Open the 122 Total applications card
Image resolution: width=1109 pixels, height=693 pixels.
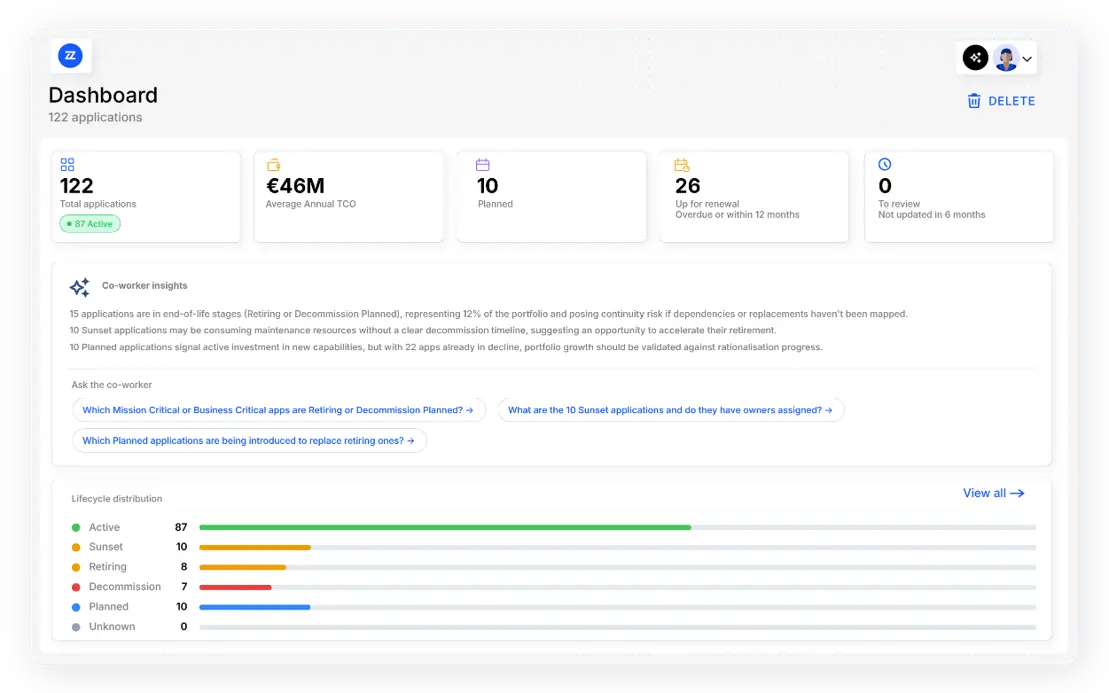(146, 197)
